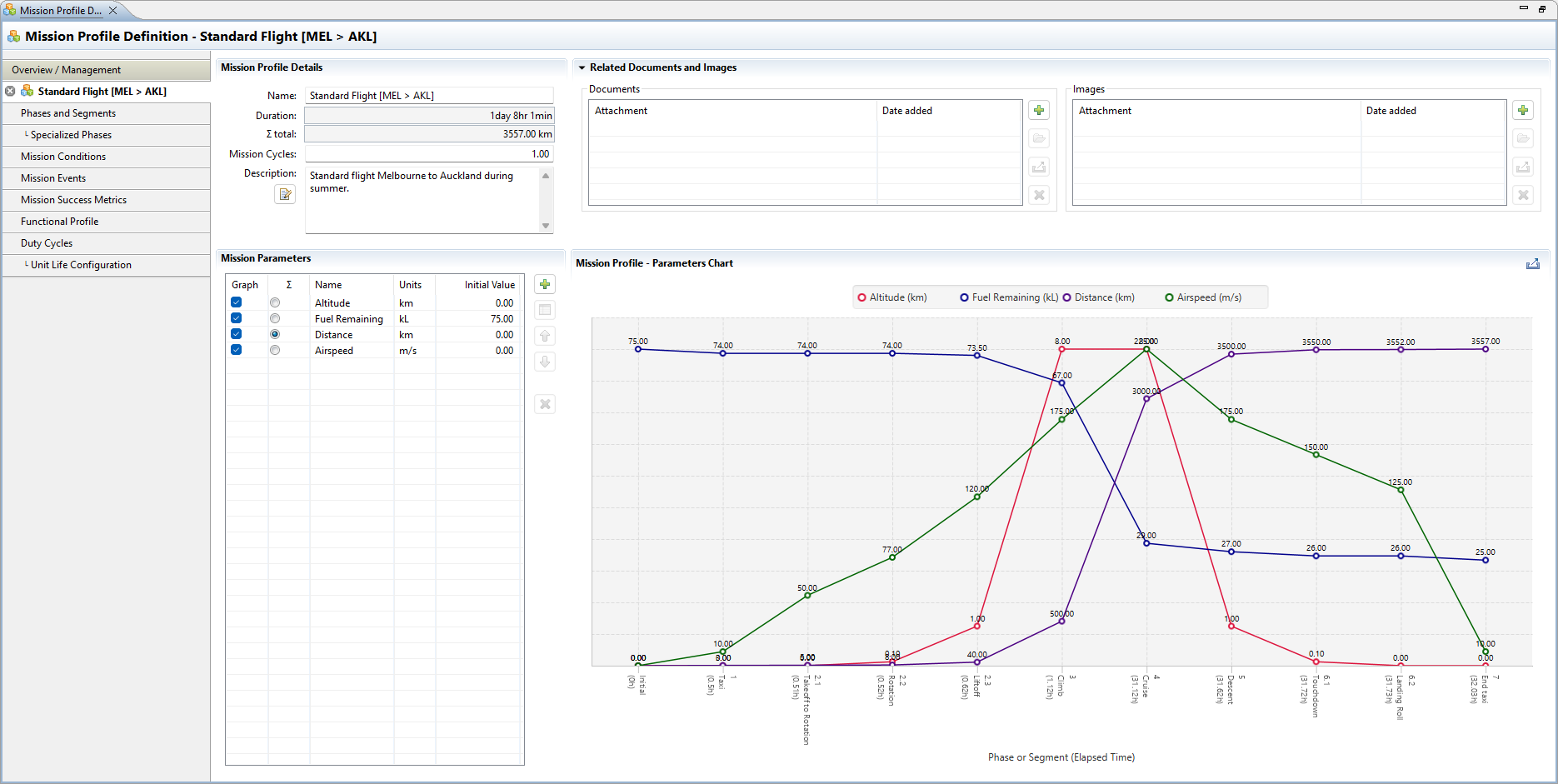
Task: Uncheck the Altitude graph checkbox
Action: click(237, 303)
